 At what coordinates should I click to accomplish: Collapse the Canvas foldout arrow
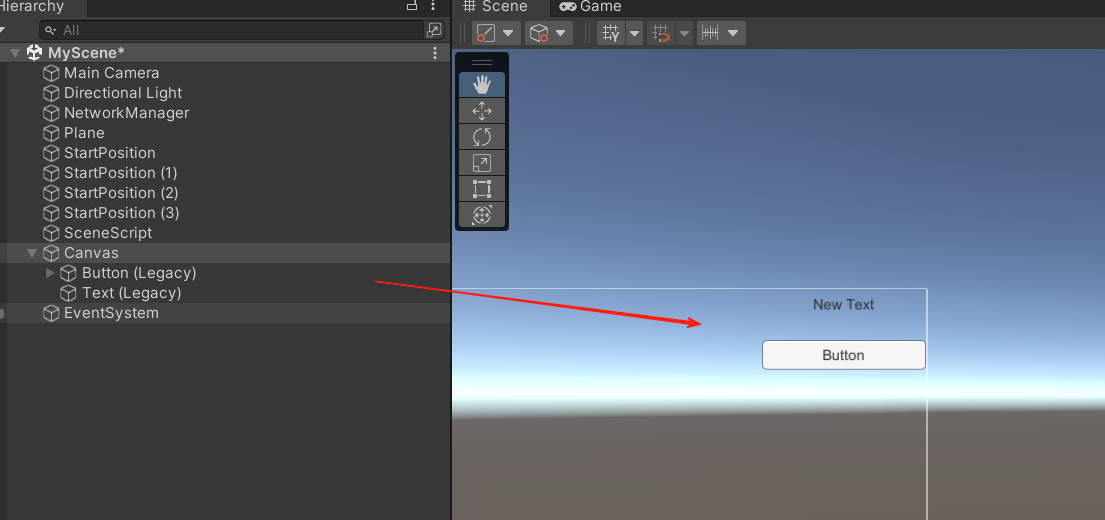coord(32,253)
